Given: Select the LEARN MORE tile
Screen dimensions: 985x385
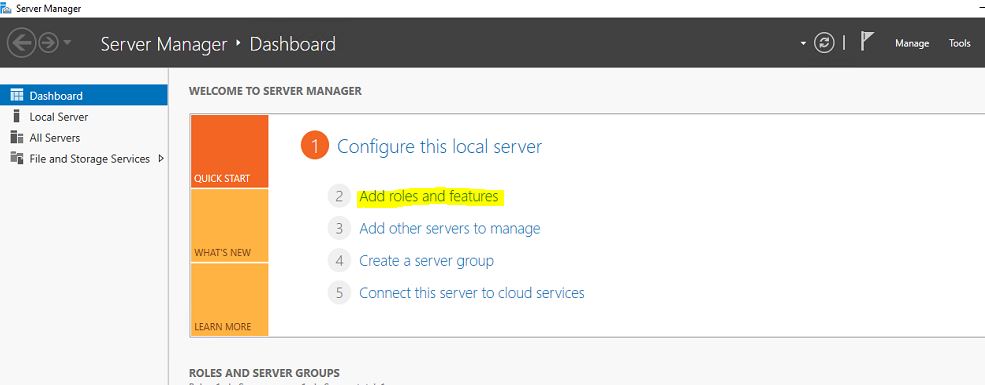Looking at the screenshot, I should point(229,300).
